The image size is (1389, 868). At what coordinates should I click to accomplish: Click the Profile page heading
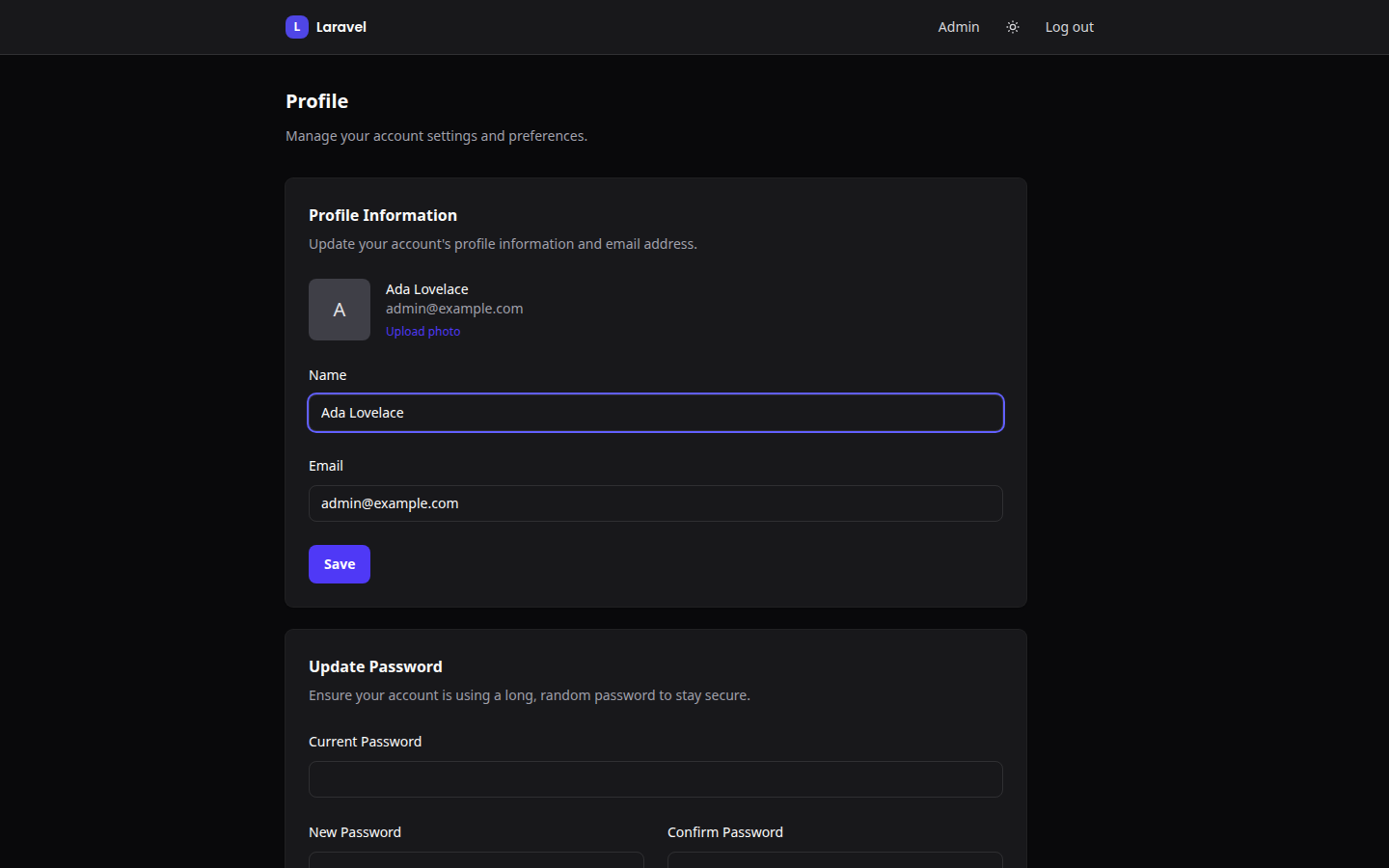317,101
